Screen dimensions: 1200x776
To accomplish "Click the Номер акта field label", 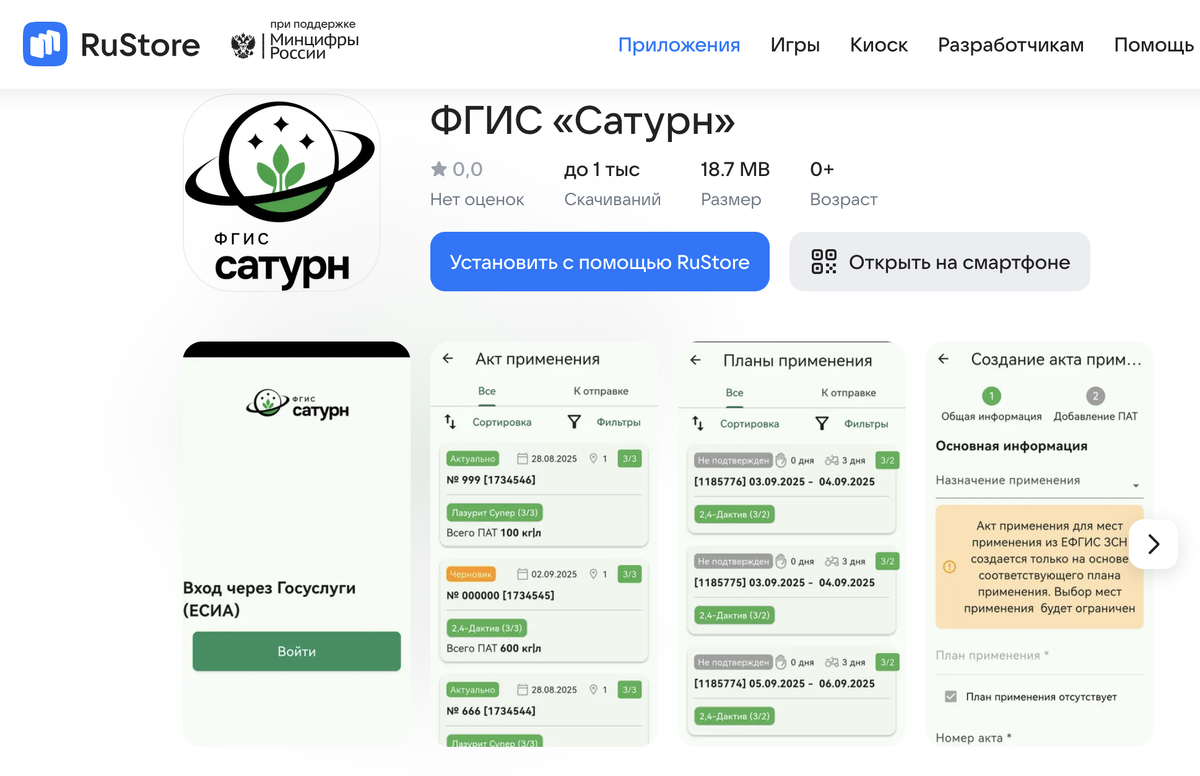I will (974, 738).
